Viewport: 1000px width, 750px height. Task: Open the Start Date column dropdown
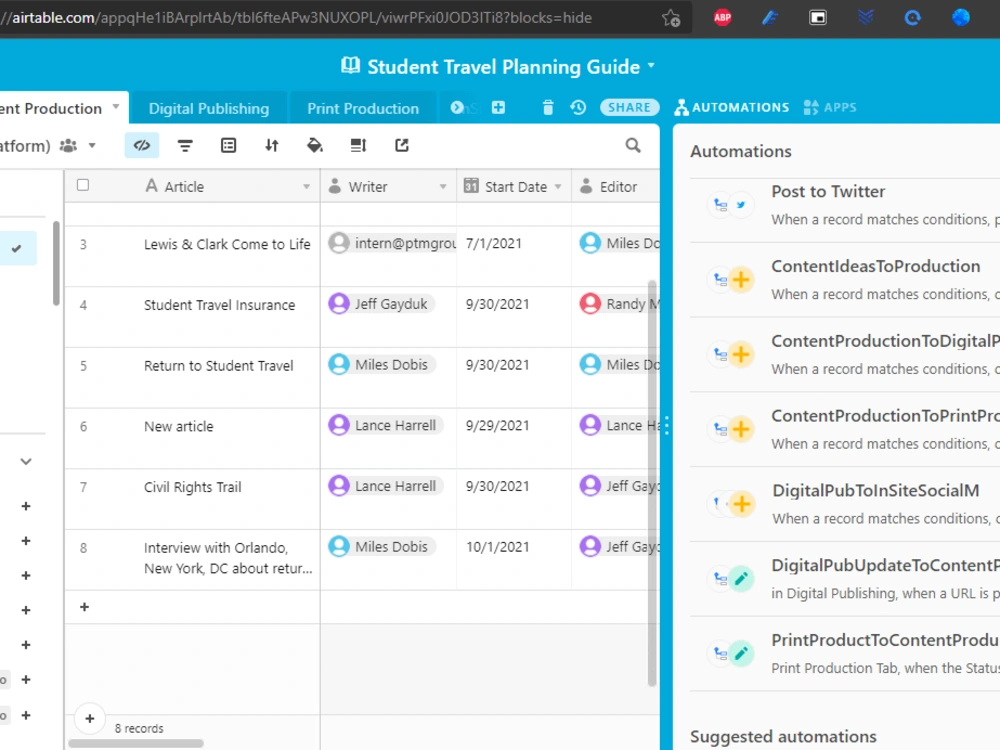558,187
